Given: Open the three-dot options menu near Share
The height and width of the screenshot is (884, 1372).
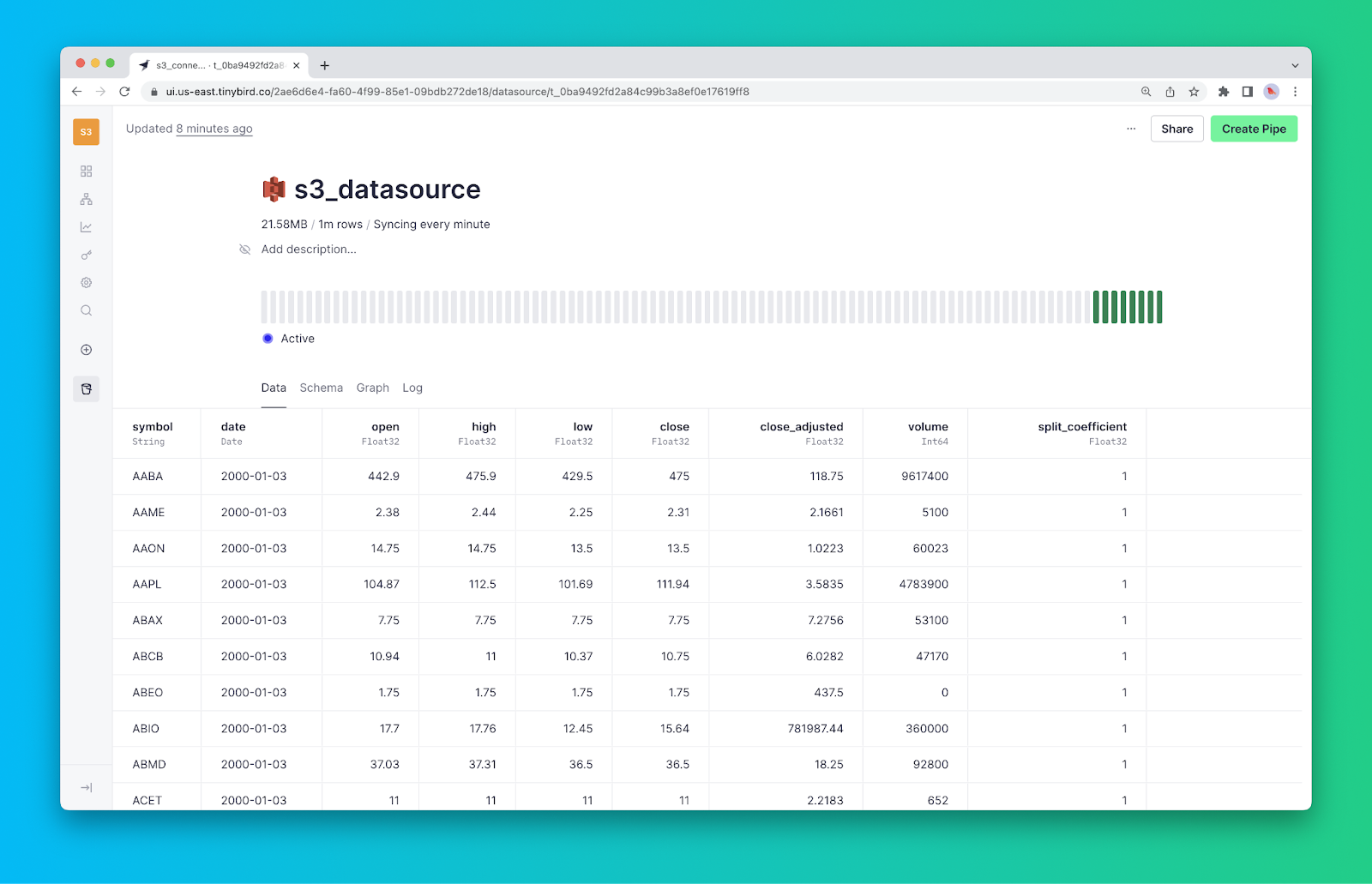Looking at the screenshot, I should (x=1131, y=129).
